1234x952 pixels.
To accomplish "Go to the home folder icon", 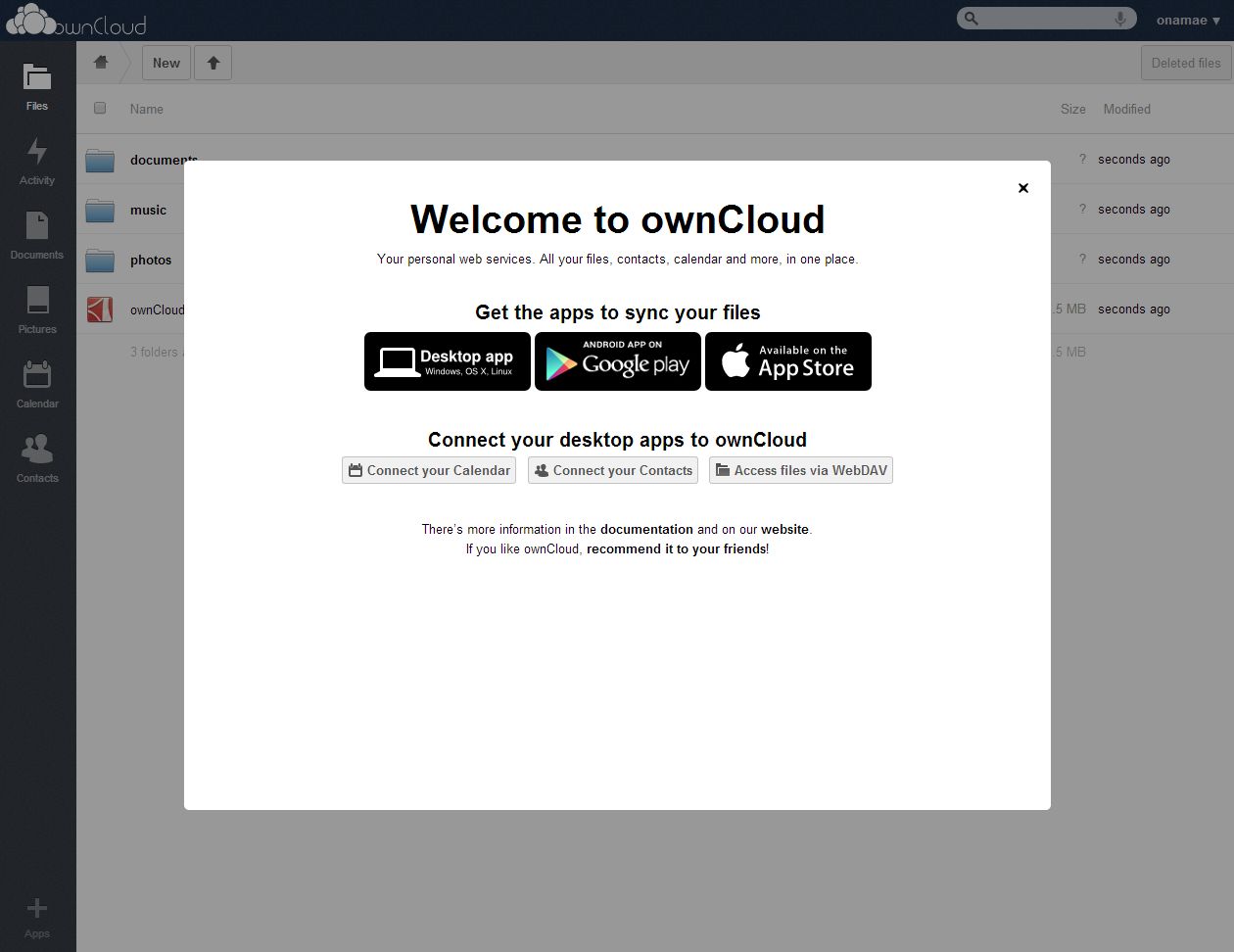I will [101, 63].
